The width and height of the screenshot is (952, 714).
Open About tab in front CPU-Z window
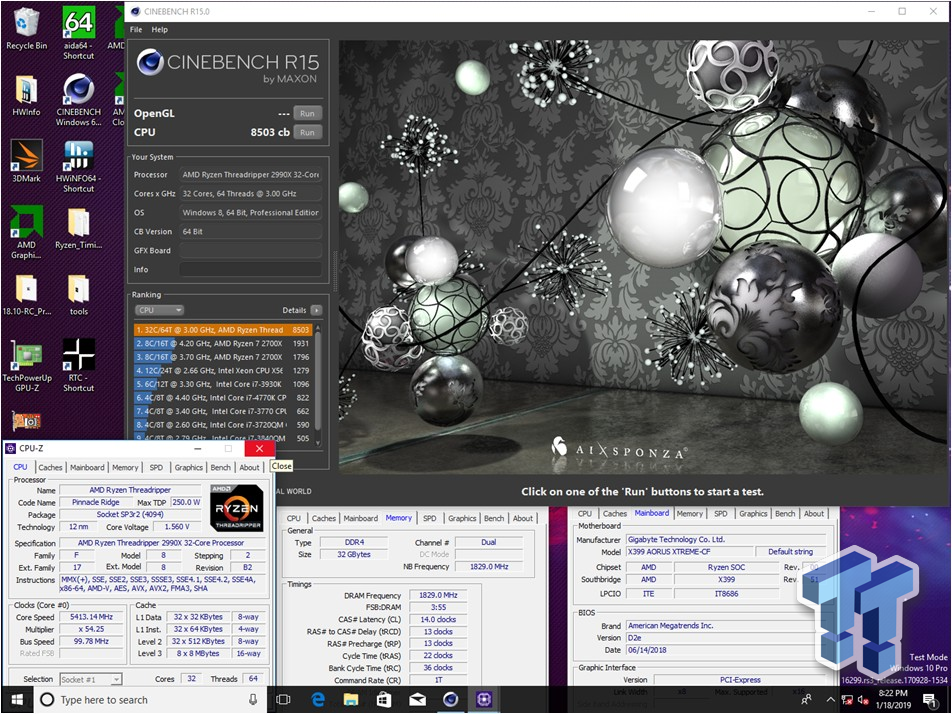coord(250,468)
